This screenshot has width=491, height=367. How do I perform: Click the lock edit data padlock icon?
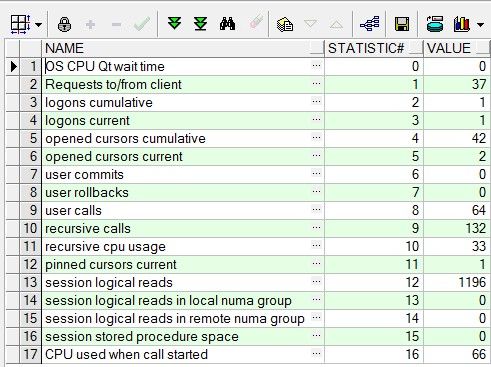tap(64, 24)
